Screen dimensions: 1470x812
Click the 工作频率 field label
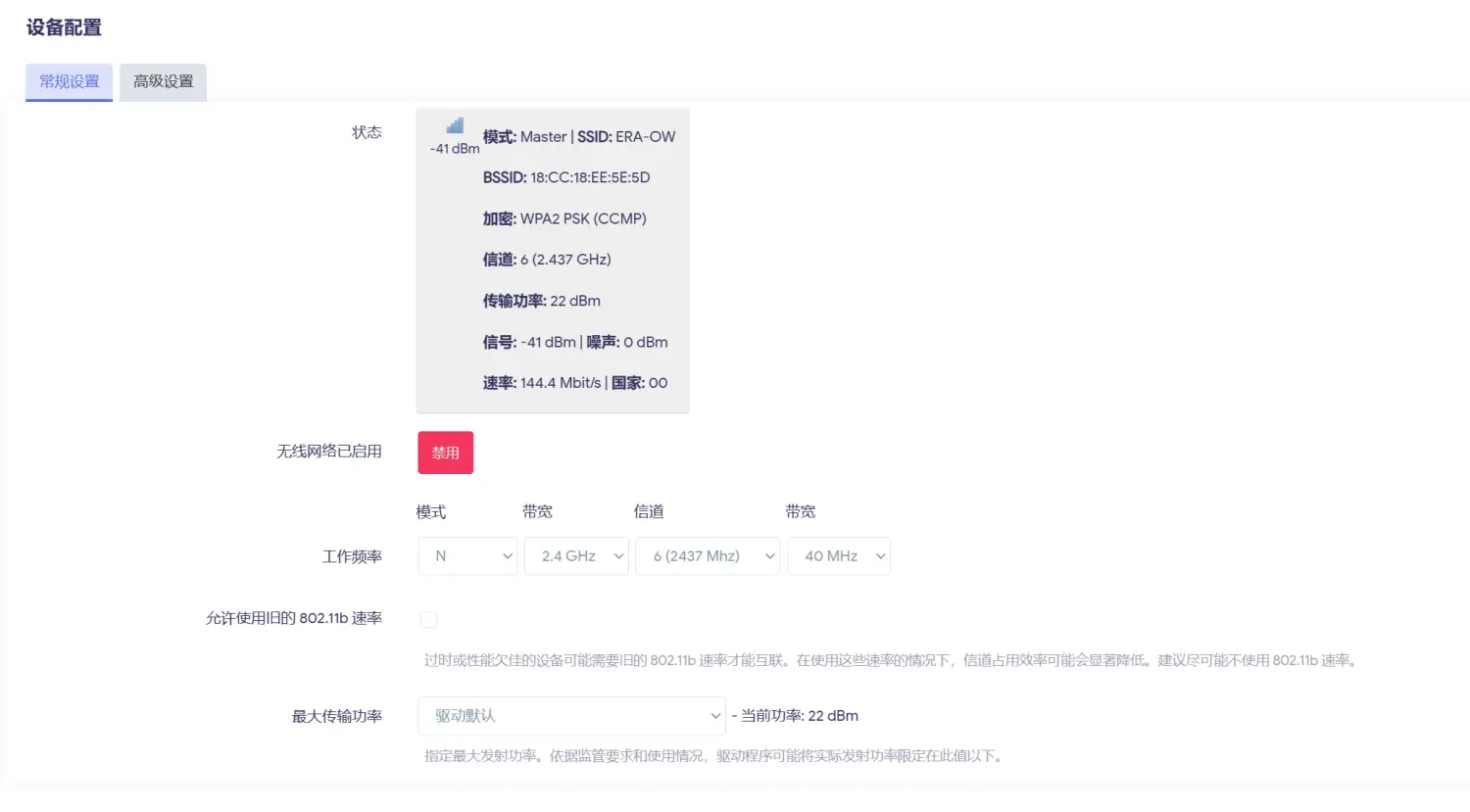click(352, 555)
